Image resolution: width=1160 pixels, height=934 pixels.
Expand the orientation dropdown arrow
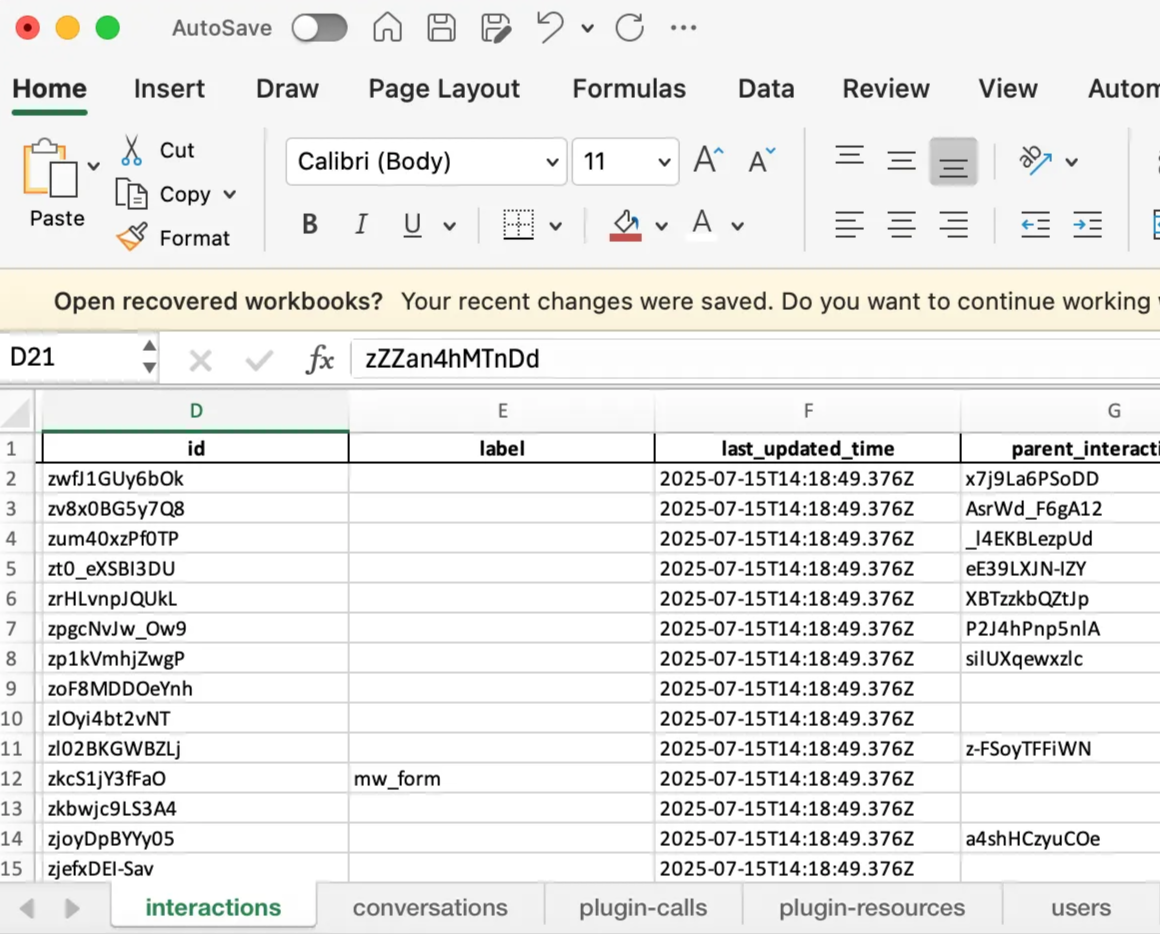pos(1071,162)
